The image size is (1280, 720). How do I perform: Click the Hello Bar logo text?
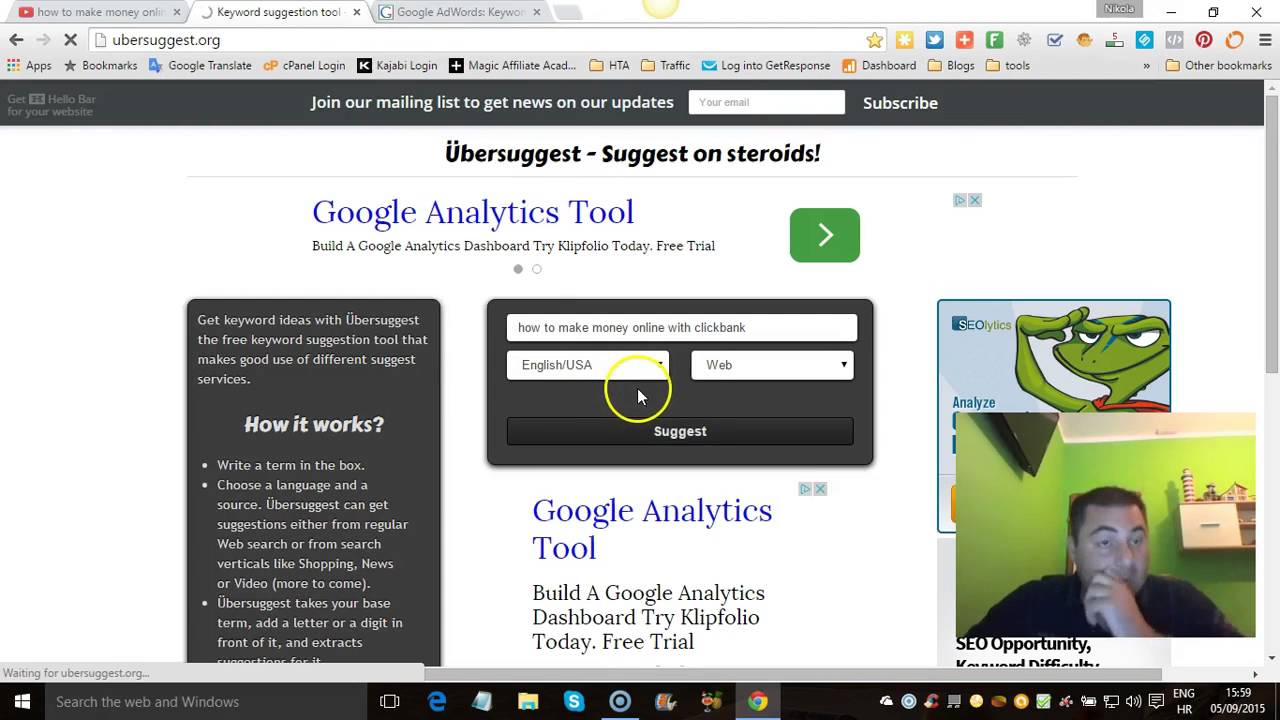pyautogui.click(x=50, y=105)
